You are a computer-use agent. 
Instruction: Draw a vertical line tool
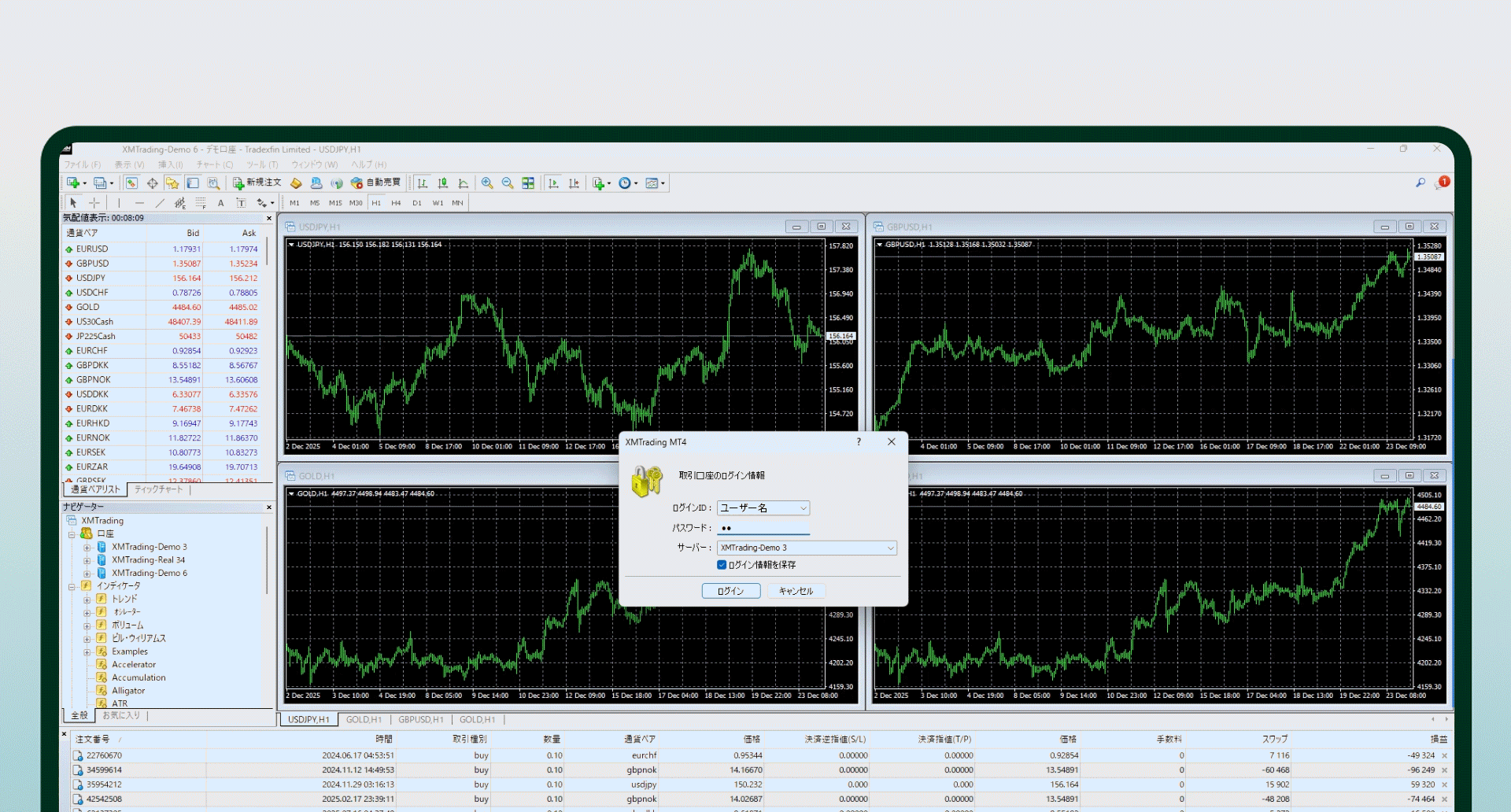pyautogui.click(x=119, y=203)
